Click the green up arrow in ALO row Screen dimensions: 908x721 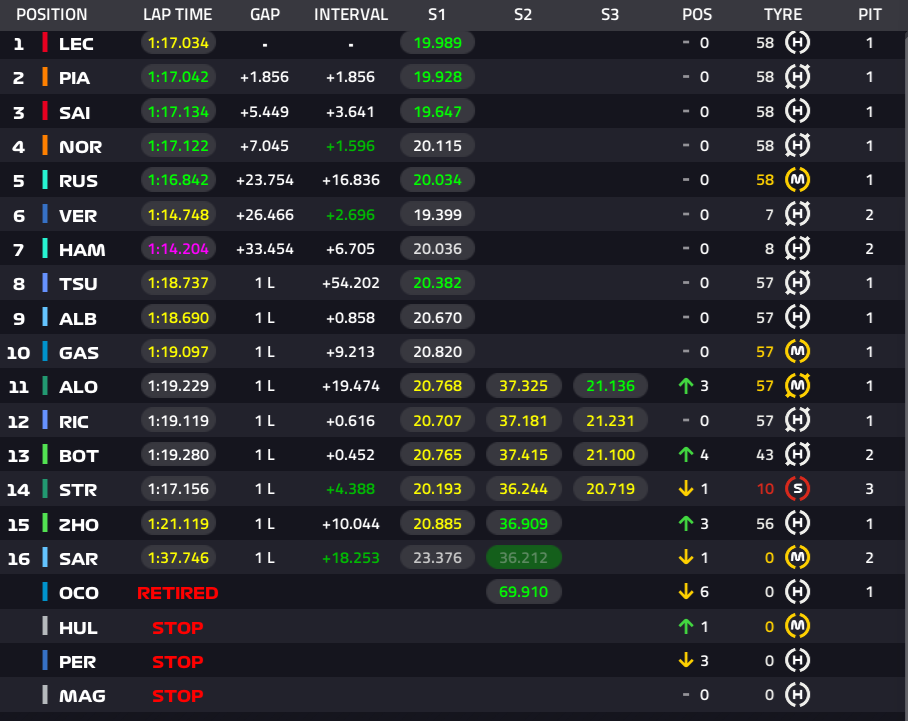pos(686,386)
